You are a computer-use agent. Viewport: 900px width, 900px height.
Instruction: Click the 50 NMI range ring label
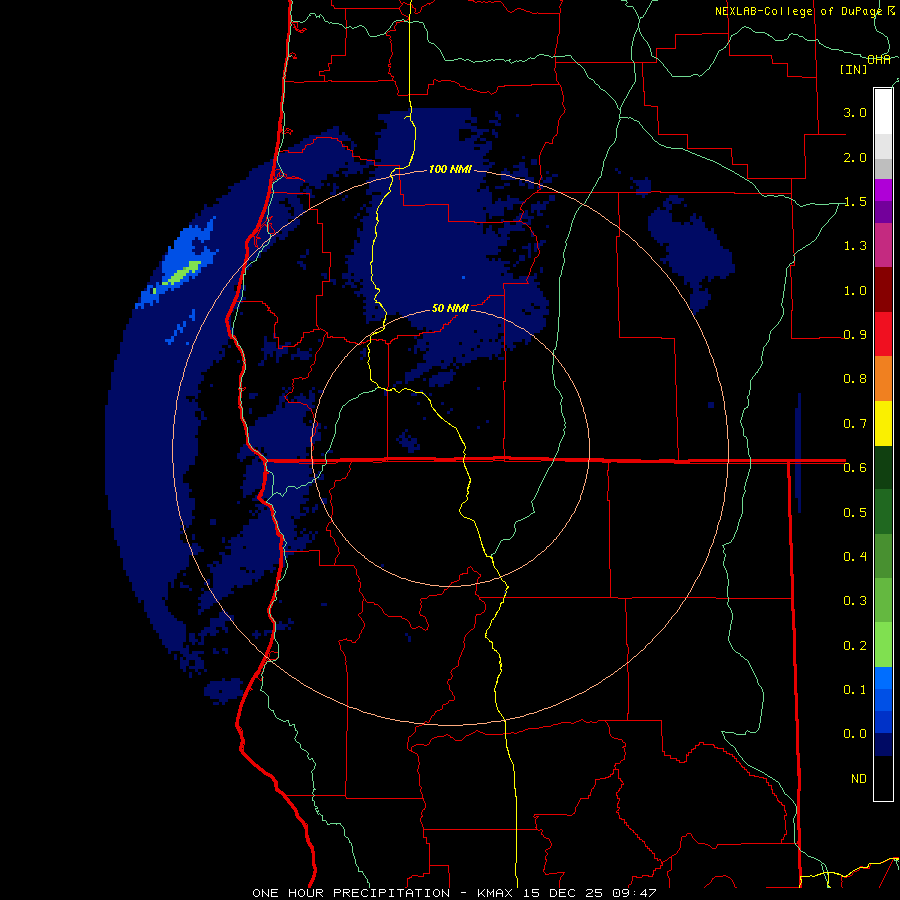click(450, 308)
